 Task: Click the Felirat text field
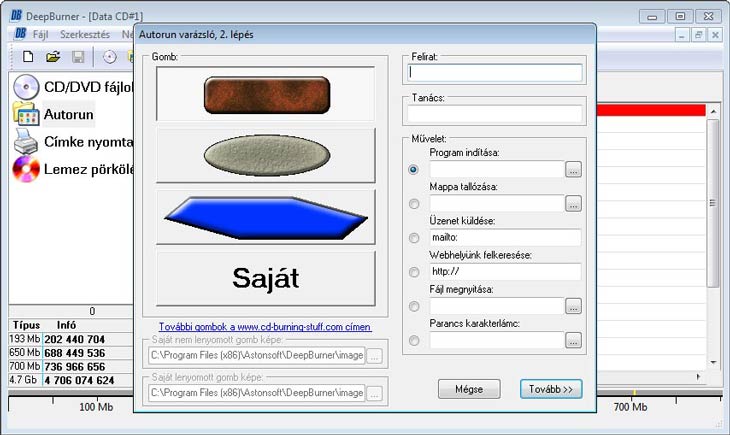[x=495, y=73]
